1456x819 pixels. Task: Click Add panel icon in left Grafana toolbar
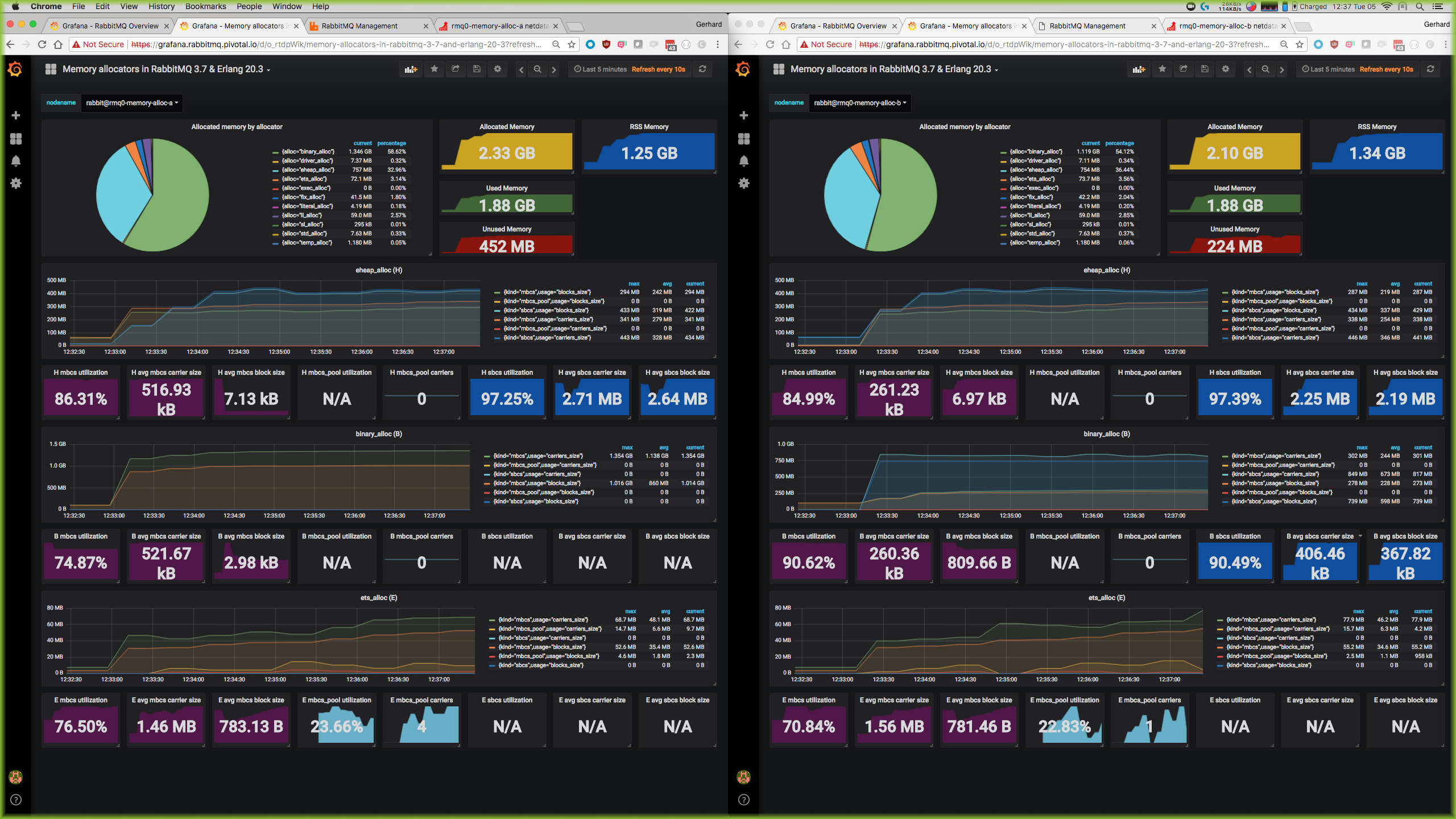tap(411, 69)
